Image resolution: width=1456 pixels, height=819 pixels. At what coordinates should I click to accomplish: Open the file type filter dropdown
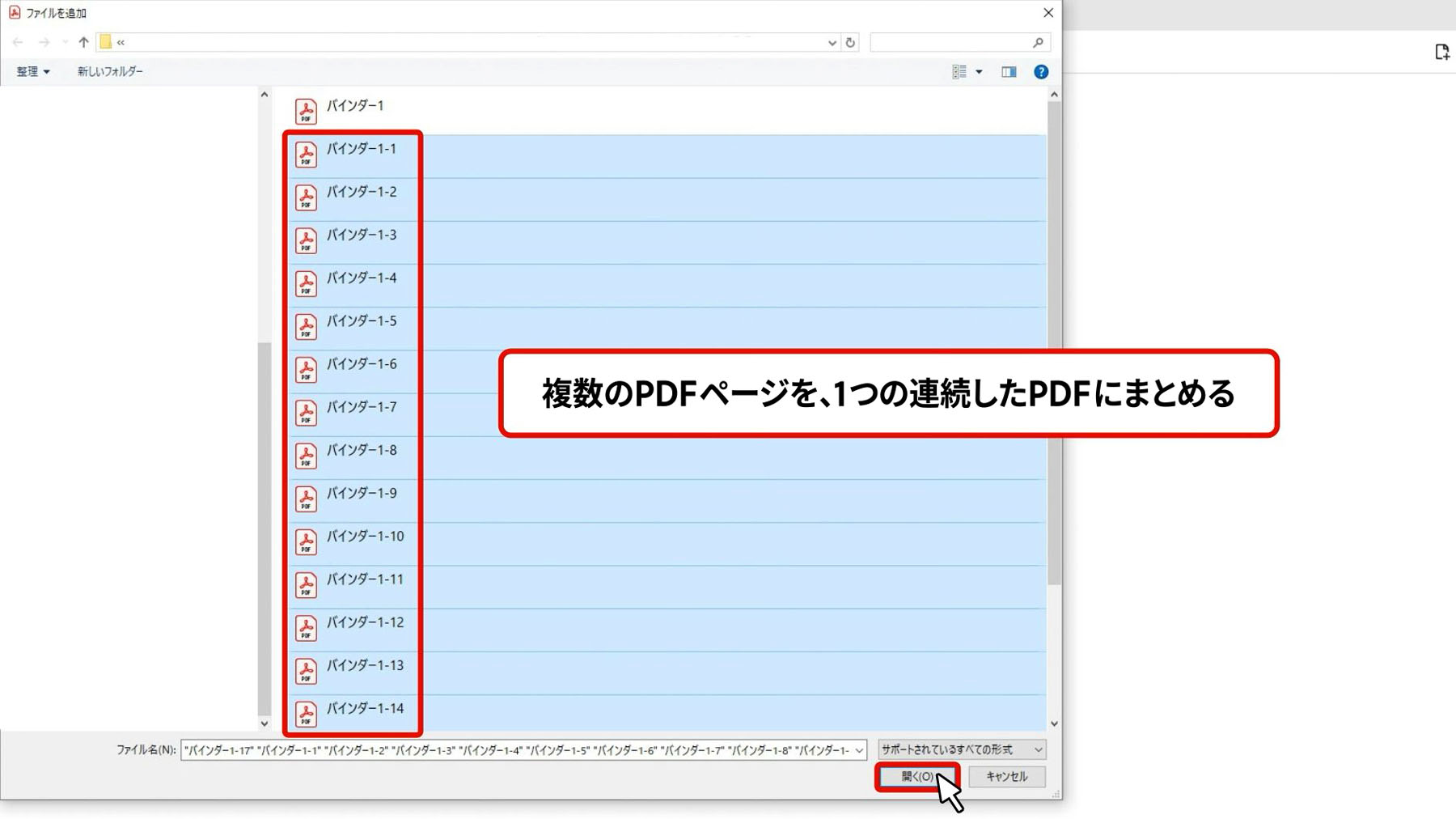pyautogui.click(x=962, y=749)
